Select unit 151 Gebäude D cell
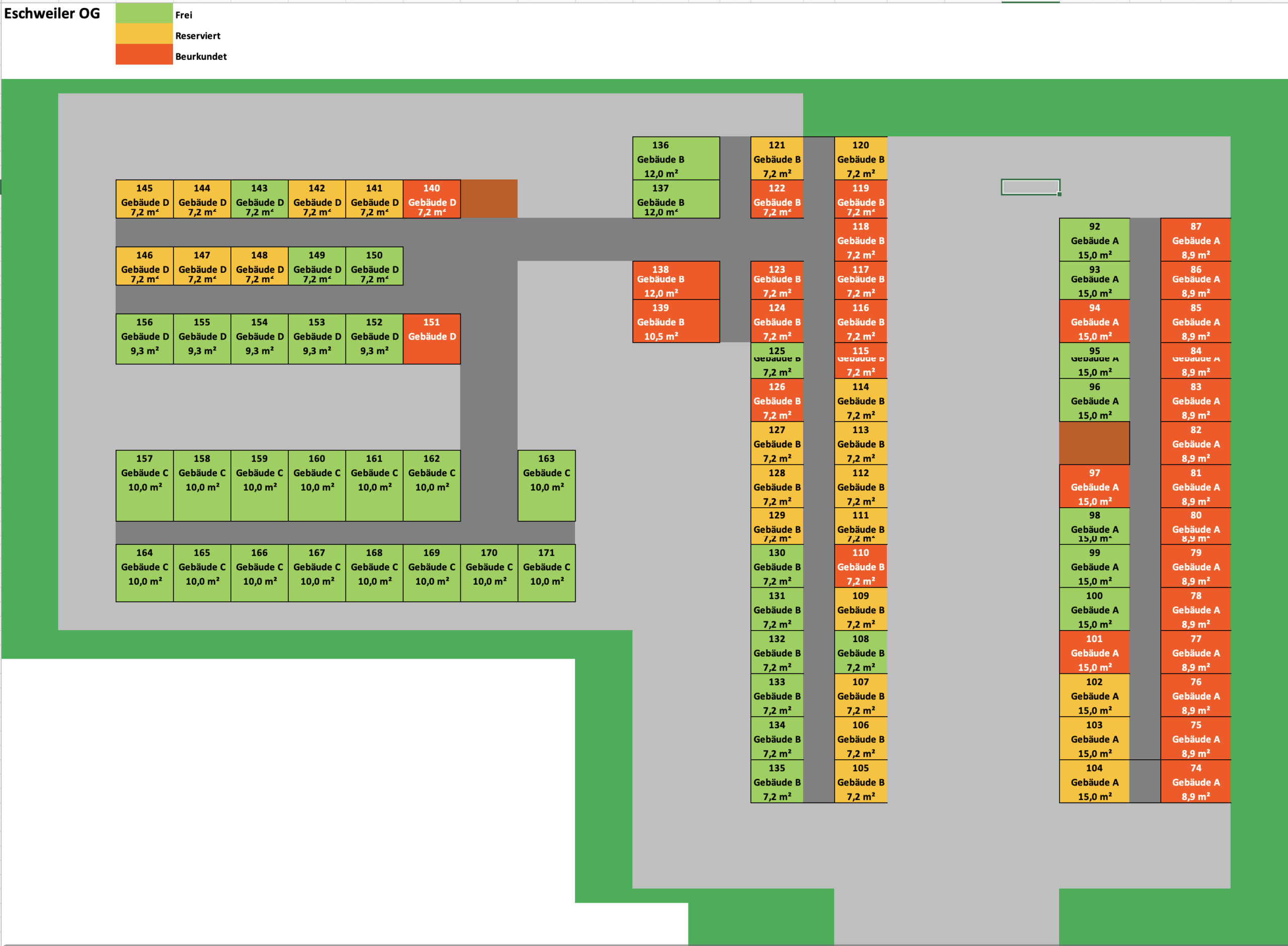The height and width of the screenshot is (946, 1288). tap(432, 339)
